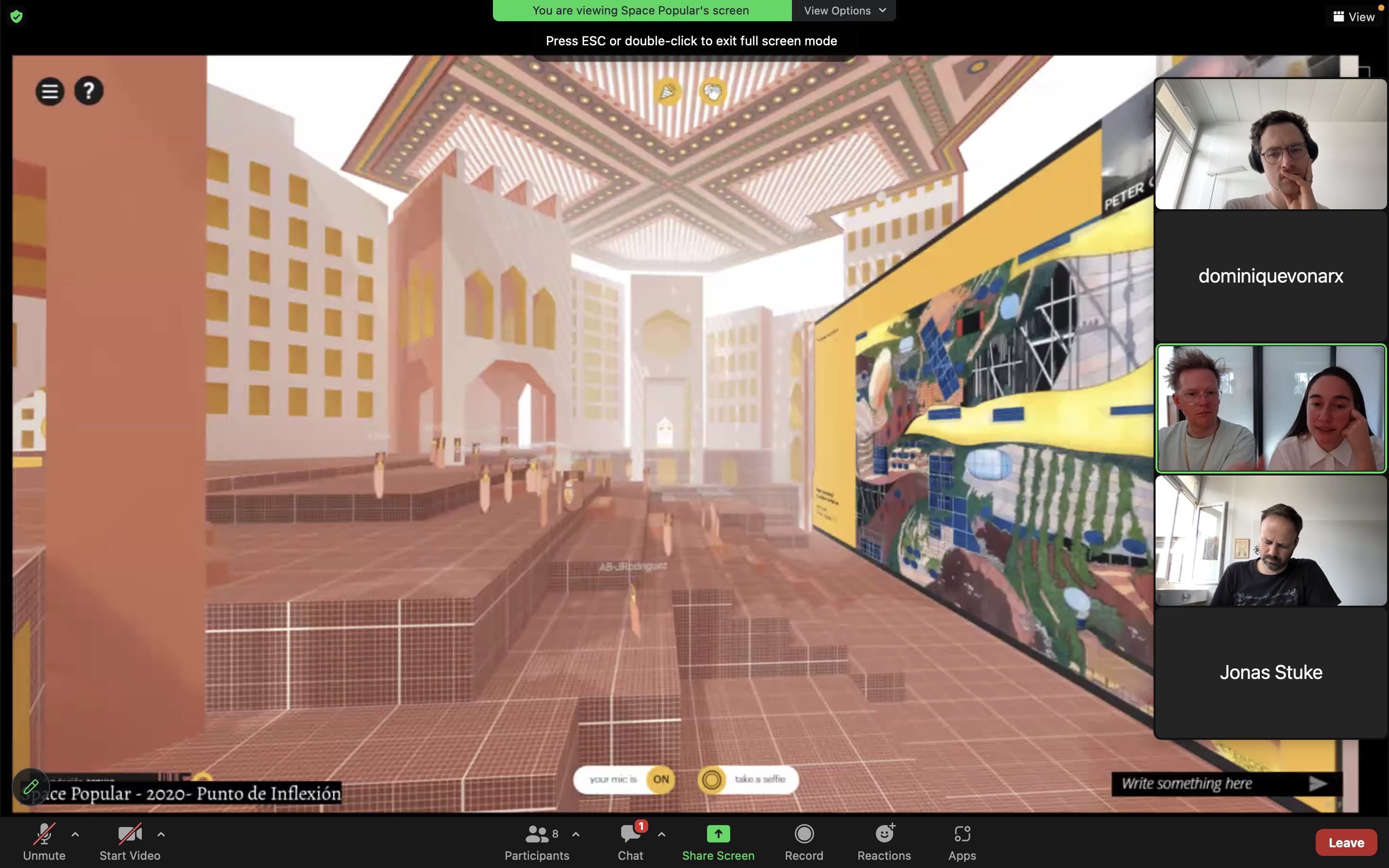Viewport: 1389px width, 868px height.
Task: Click the Share Screen icon
Action: [x=718, y=834]
